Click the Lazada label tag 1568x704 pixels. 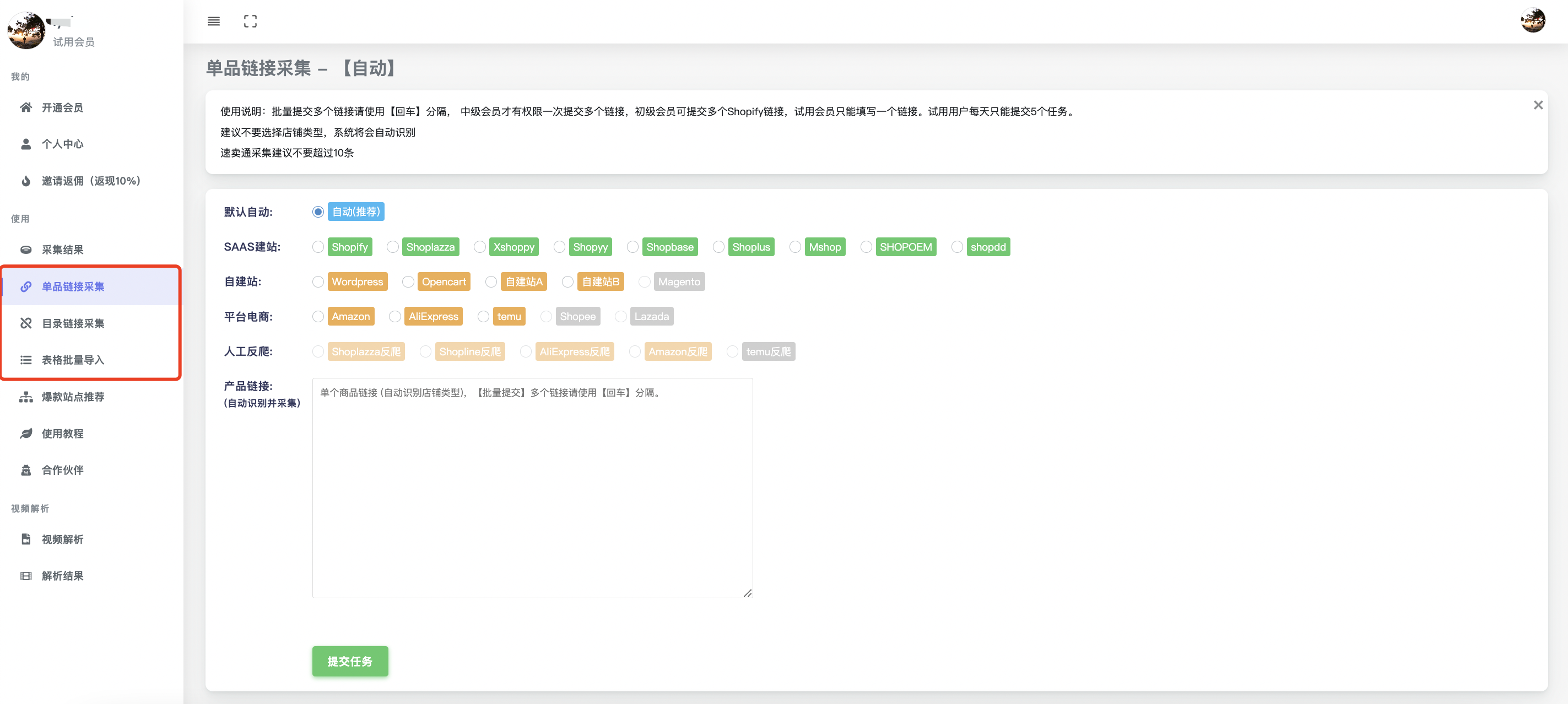pos(651,316)
